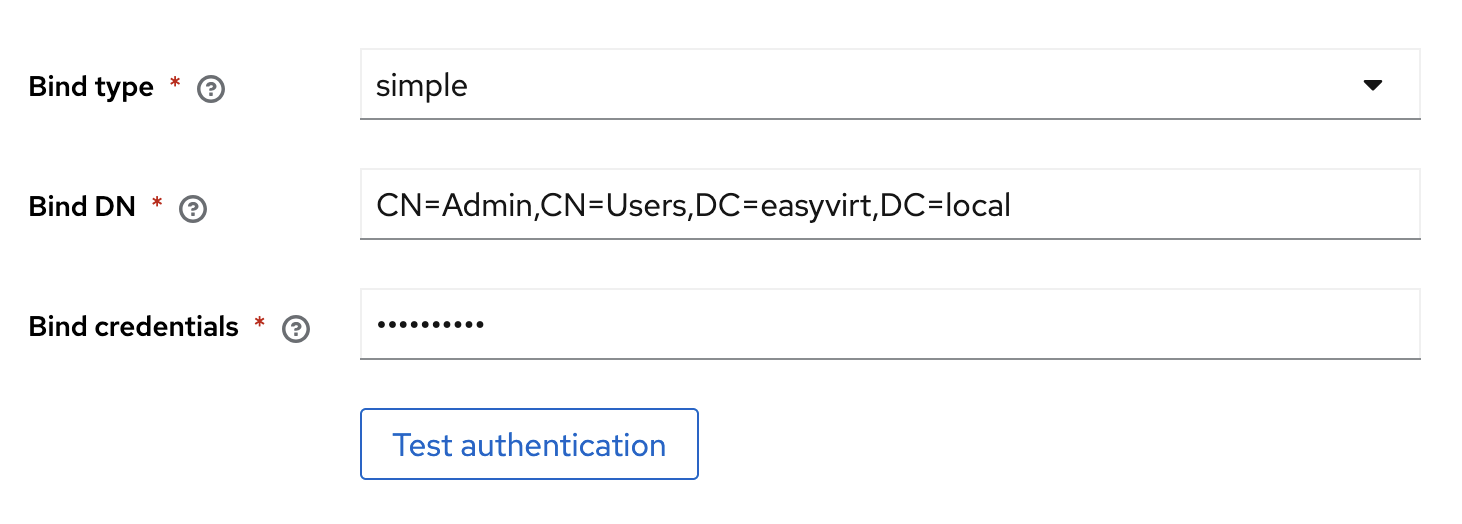The height and width of the screenshot is (524, 1462).
Task: Open the Bind type select showing "simple"
Action: click(889, 85)
